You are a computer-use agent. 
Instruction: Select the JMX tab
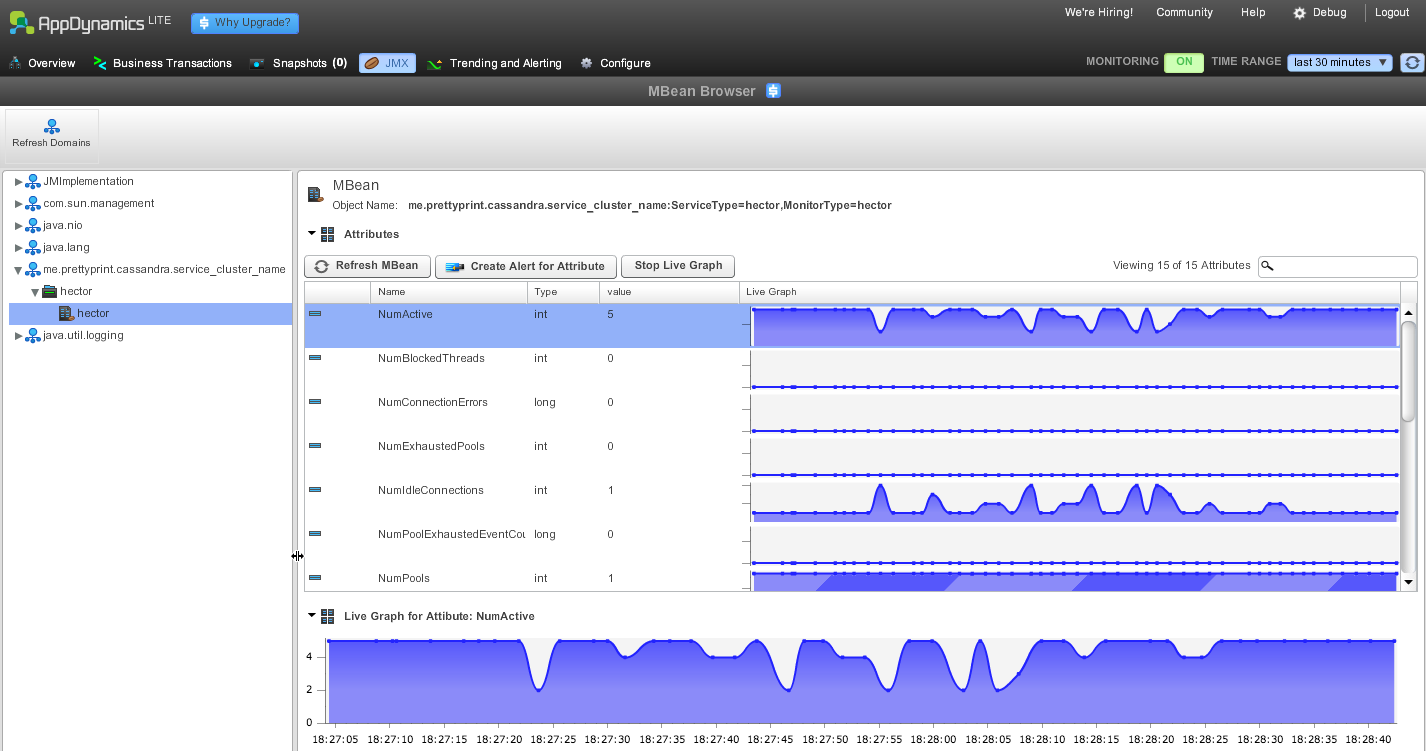tap(387, 63)
